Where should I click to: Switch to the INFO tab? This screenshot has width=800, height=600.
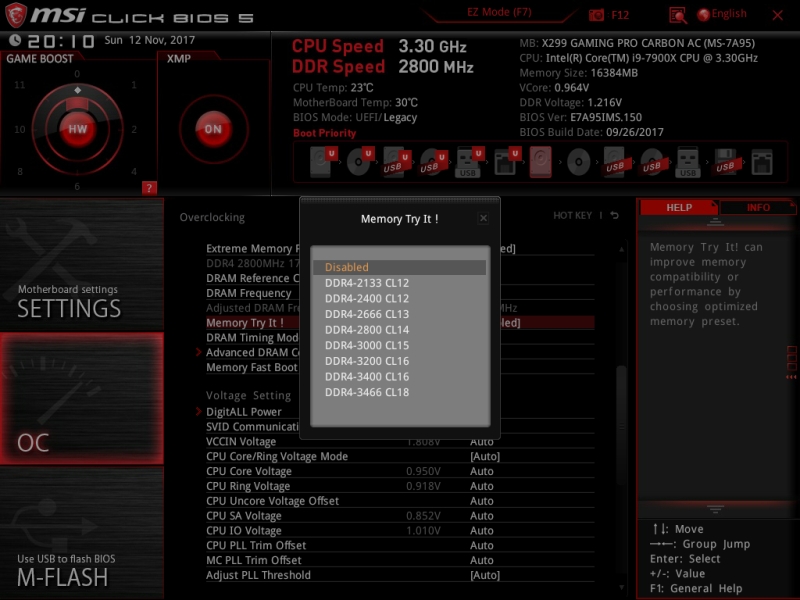click(758, 208)
